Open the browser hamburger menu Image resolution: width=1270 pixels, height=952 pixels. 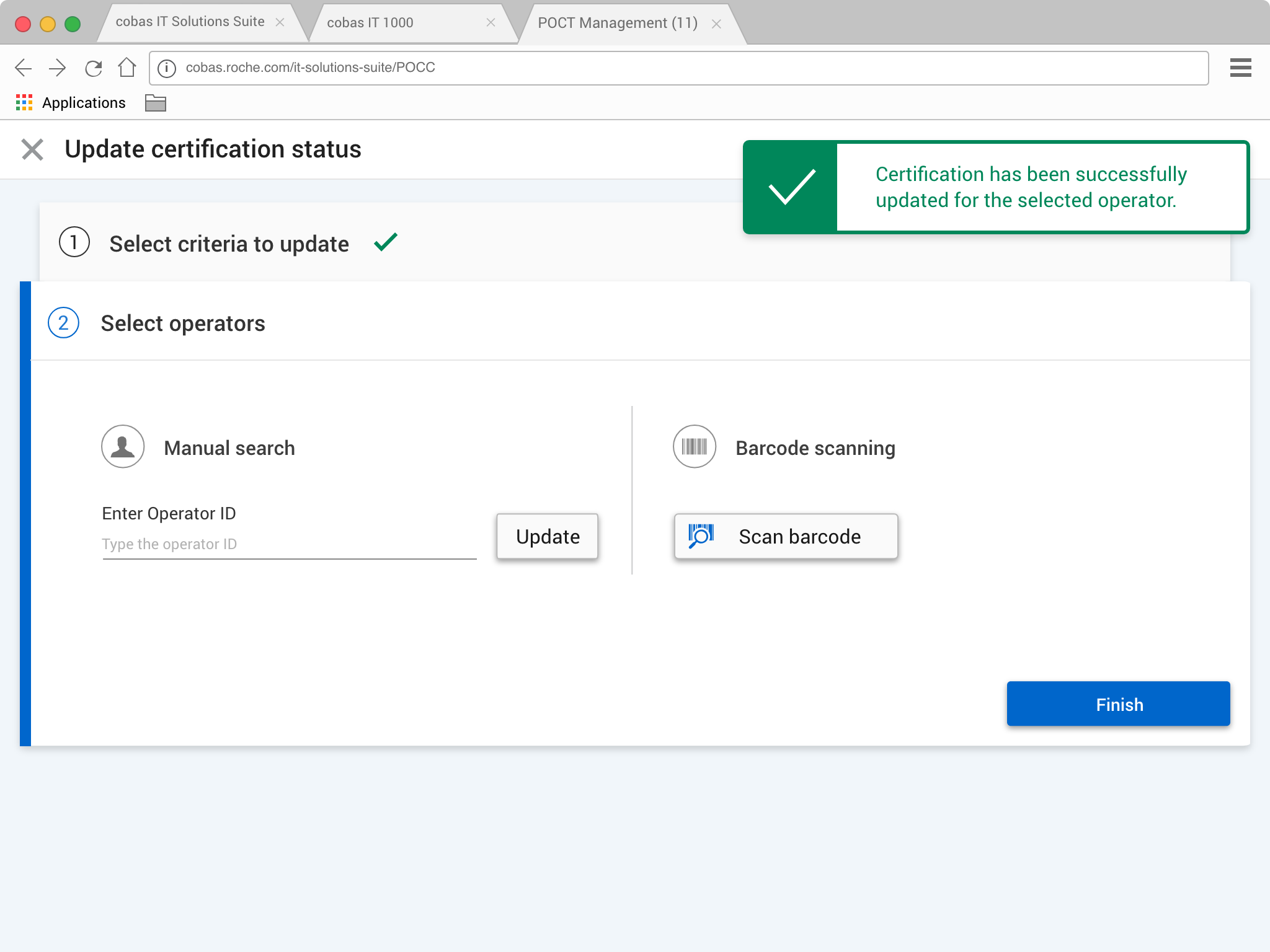pyautogui.click(x=1240, y=68)
